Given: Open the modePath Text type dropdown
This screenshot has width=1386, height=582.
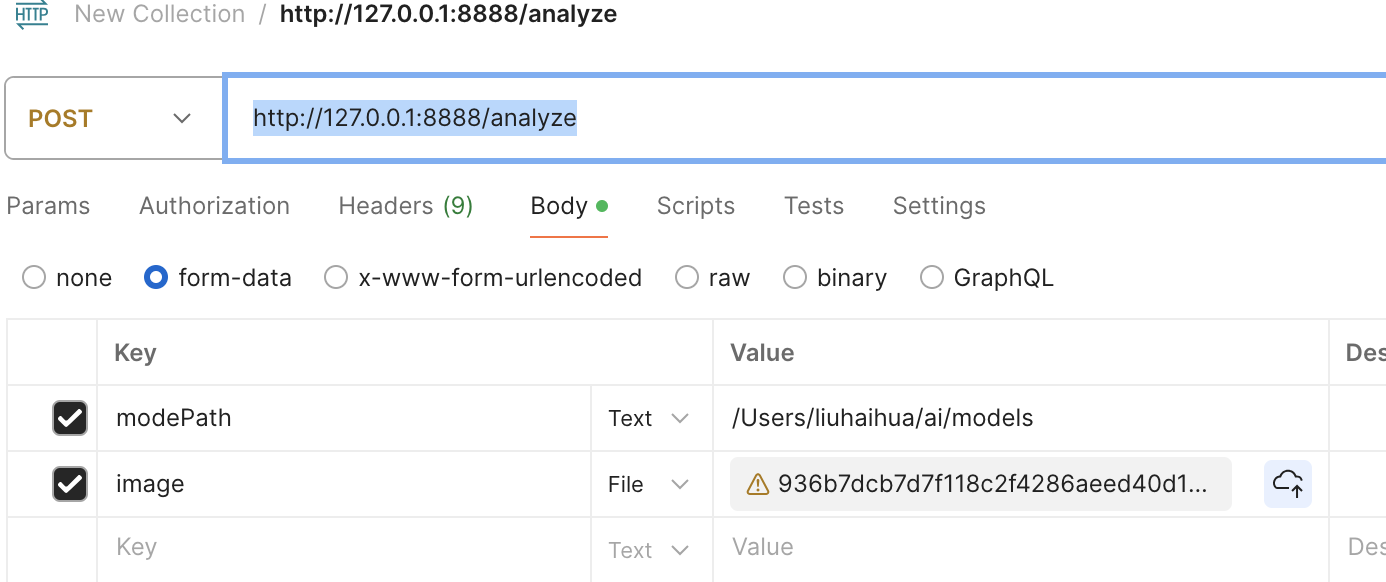Looking at the screenshot, I should coord(649,418).
